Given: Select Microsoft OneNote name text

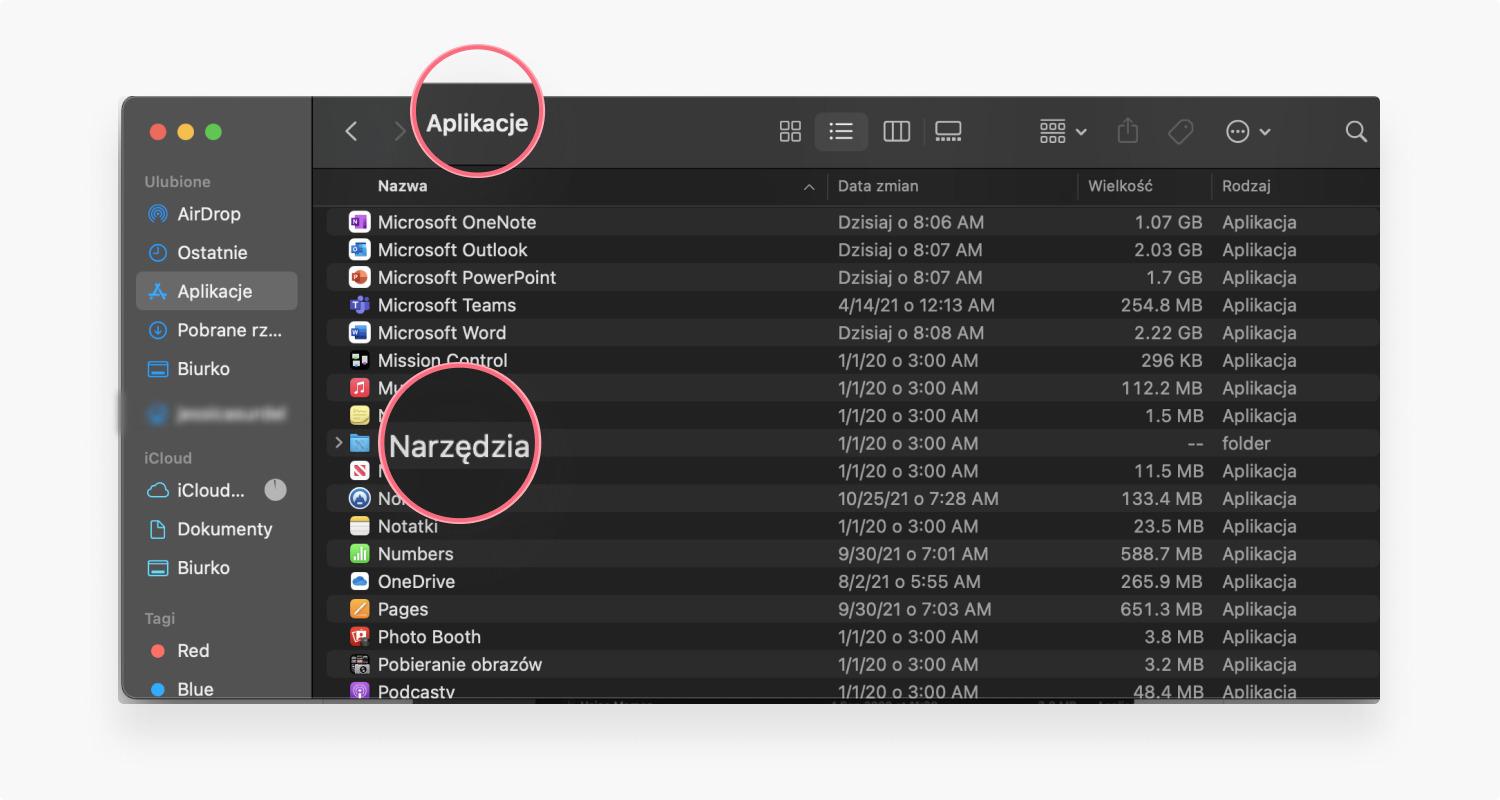Looking at the screenshot, I should point(457,222).
